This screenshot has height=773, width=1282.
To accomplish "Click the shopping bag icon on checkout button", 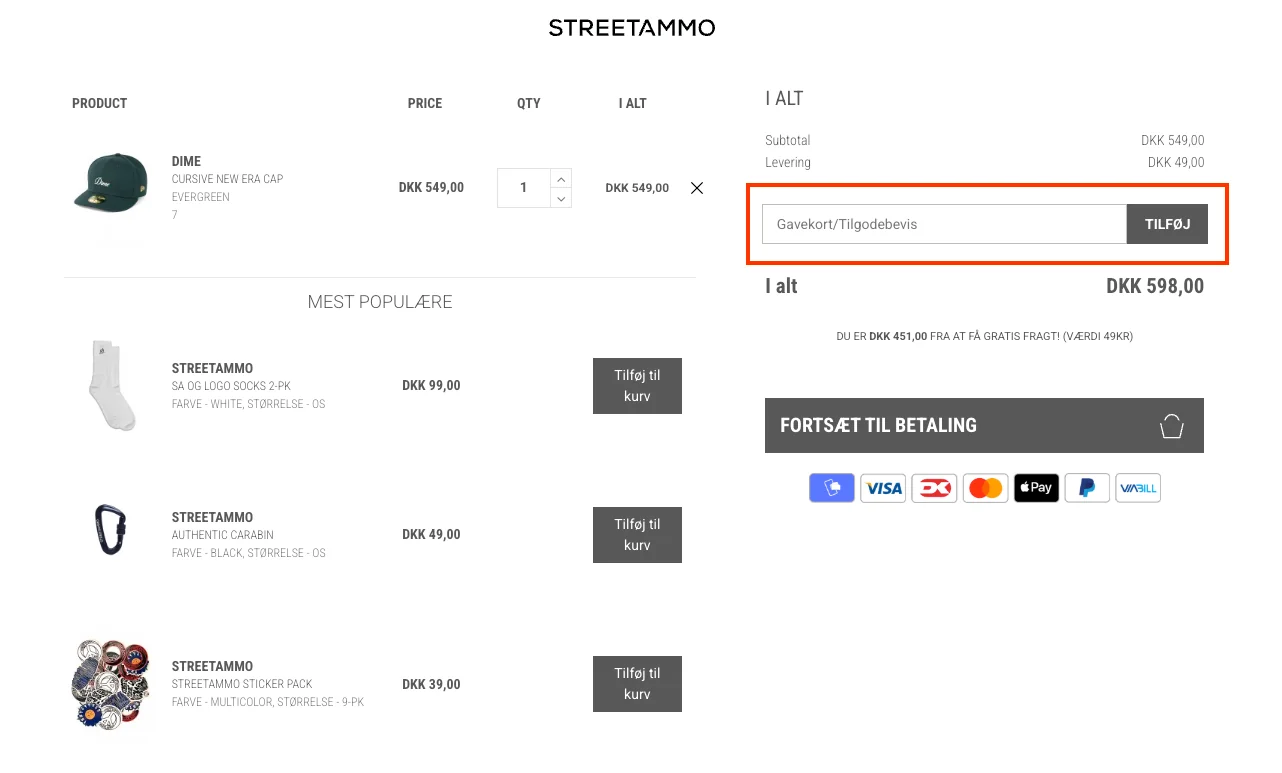I will (1171, 426).
